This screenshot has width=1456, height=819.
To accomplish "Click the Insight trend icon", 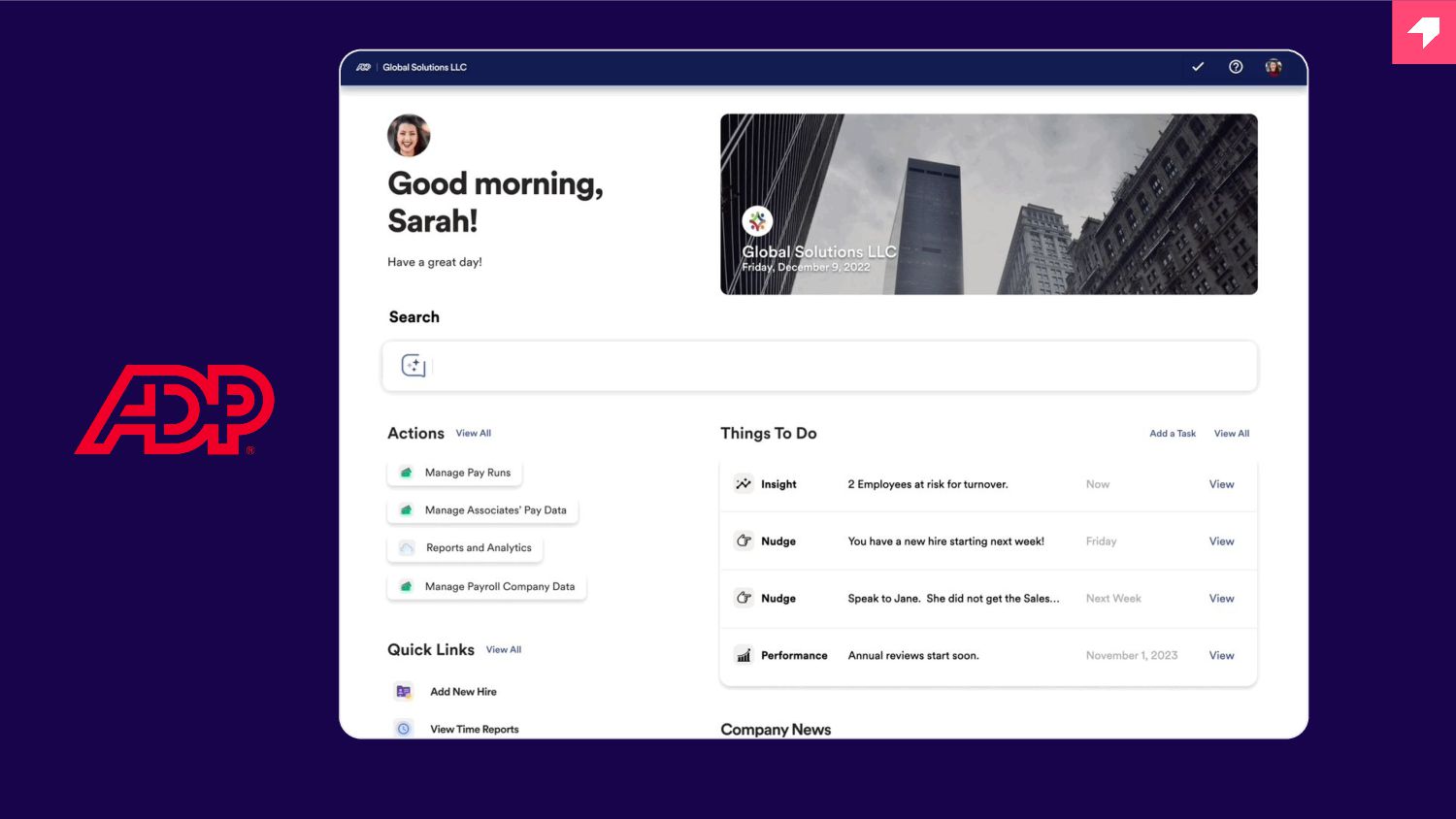I will pyautogui.click(x=744, y=483).
